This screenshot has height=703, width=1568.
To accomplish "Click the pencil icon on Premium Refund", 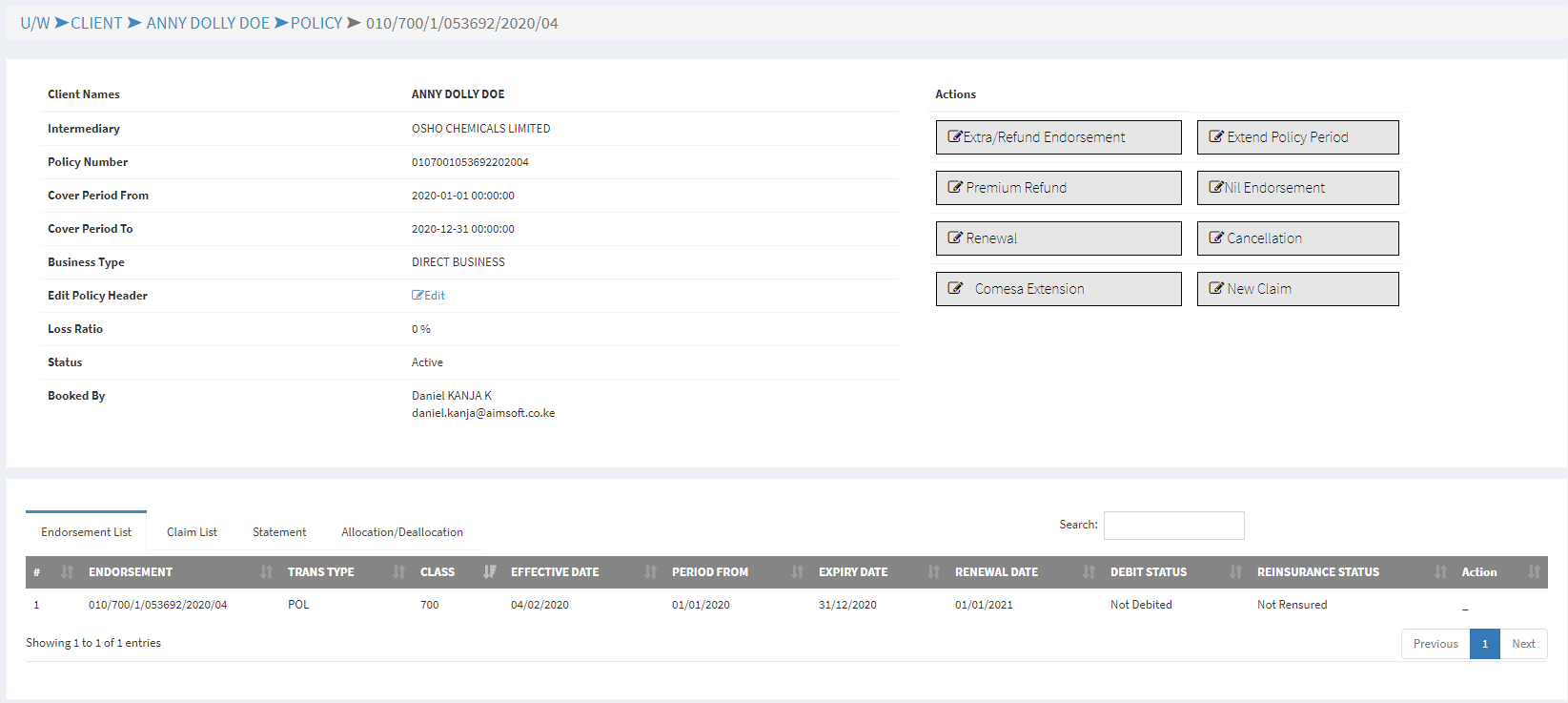I will pyautogui.click(x=954, y=188).
